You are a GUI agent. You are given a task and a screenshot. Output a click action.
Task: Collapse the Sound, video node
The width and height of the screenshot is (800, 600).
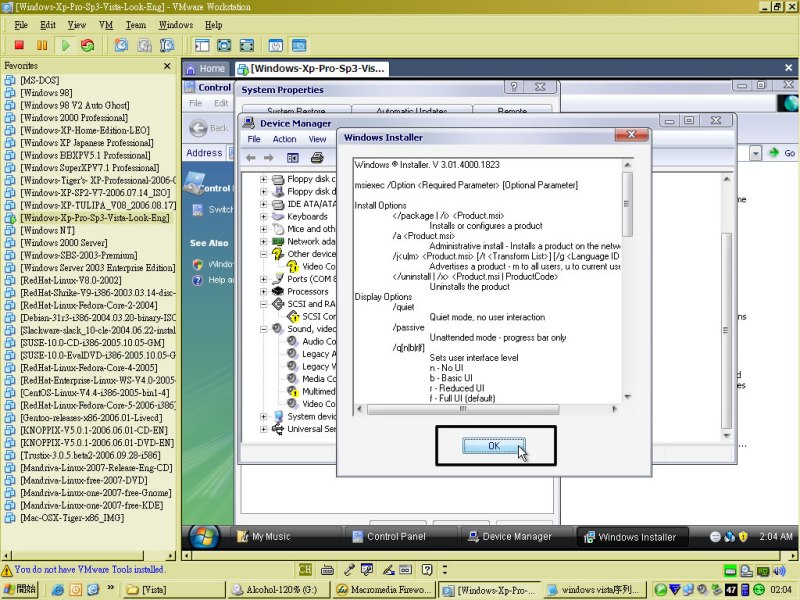(x=263, y=329)
